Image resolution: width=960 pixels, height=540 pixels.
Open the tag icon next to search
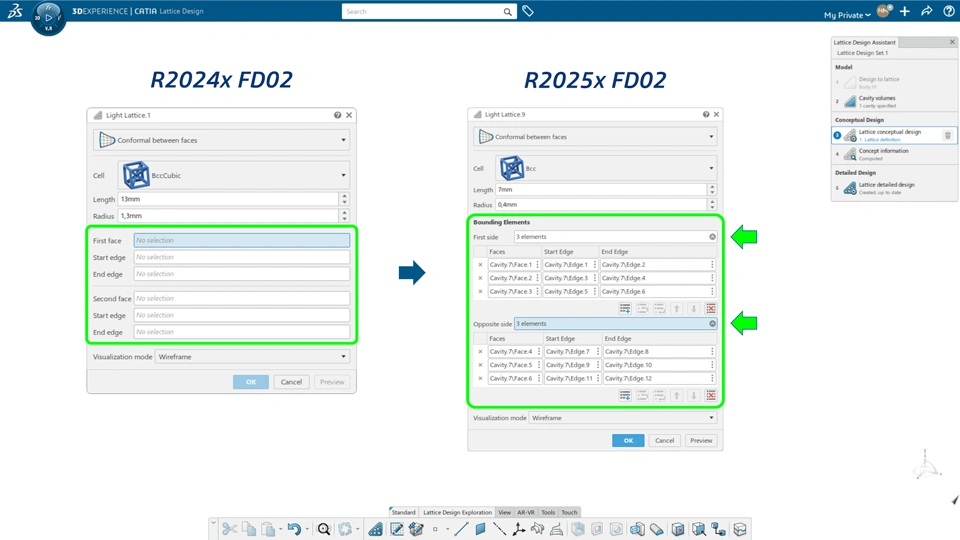point(528,11)
